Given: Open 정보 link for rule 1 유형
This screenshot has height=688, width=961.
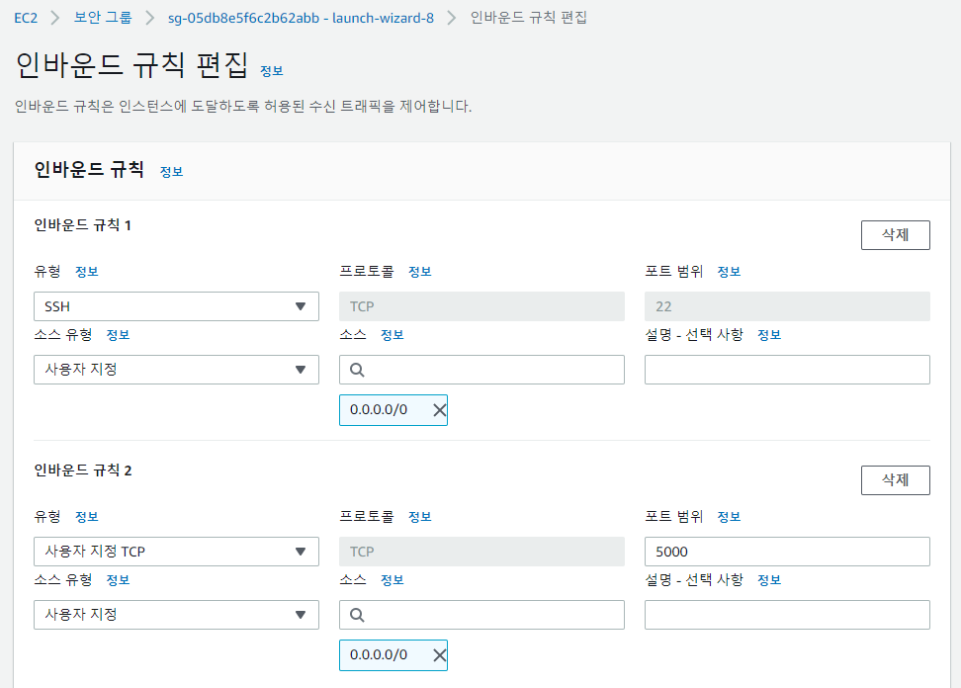Looking at the screenshot, I should pyautogui.click(x=86, y=271).
